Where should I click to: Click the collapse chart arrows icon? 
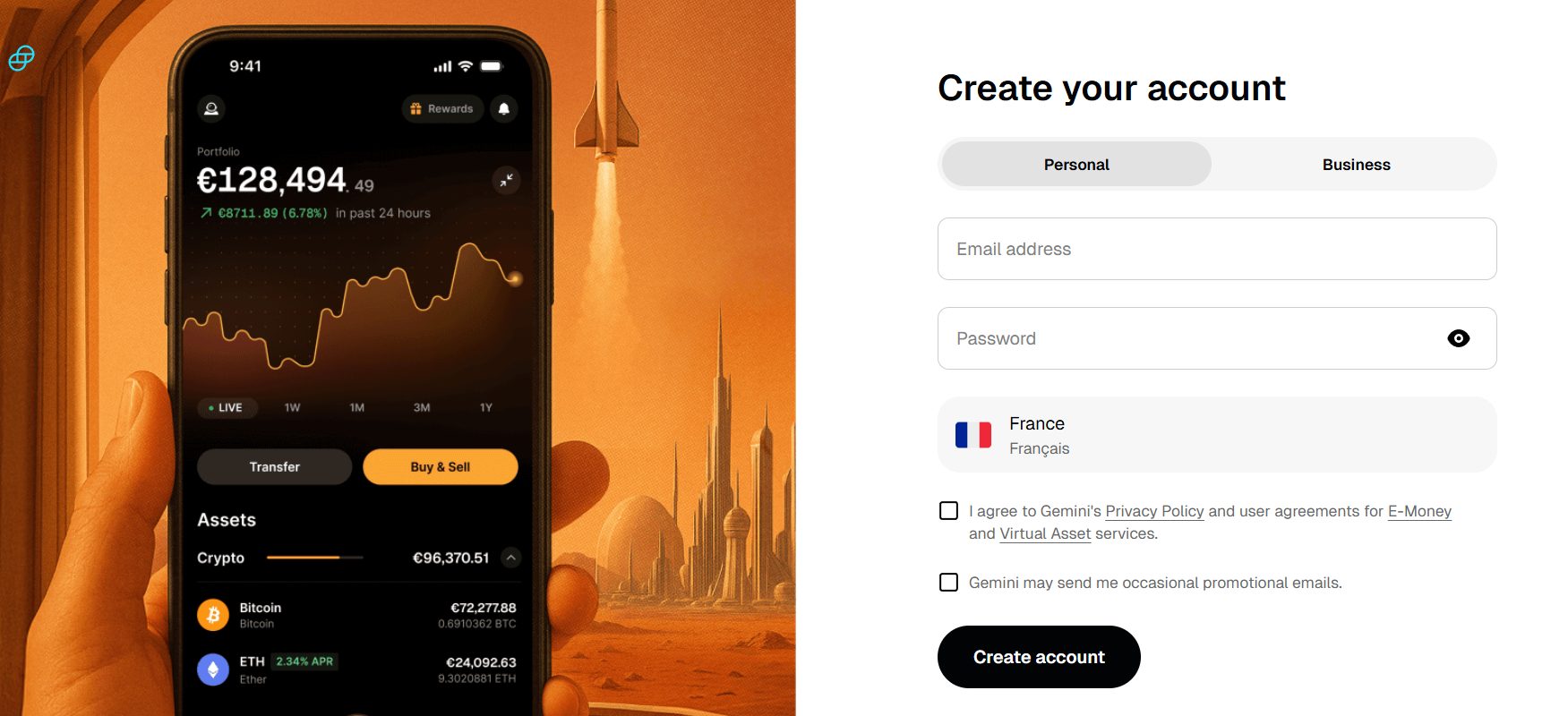(507, 180)
